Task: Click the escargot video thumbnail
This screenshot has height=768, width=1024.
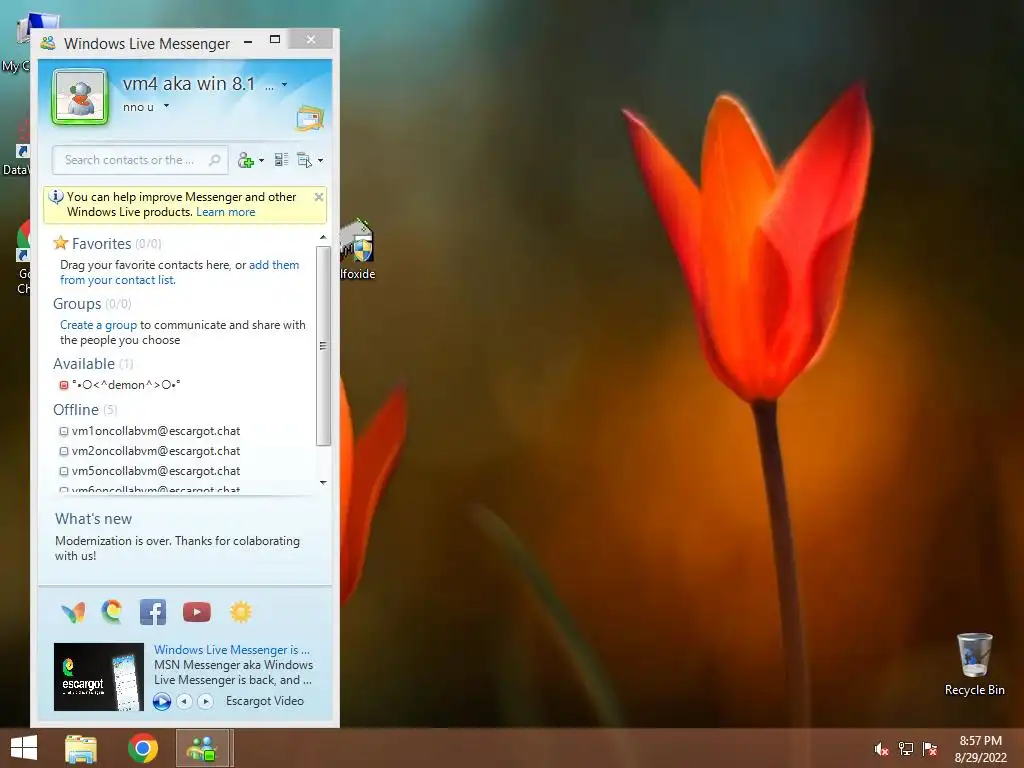Action: pos(99,677)
